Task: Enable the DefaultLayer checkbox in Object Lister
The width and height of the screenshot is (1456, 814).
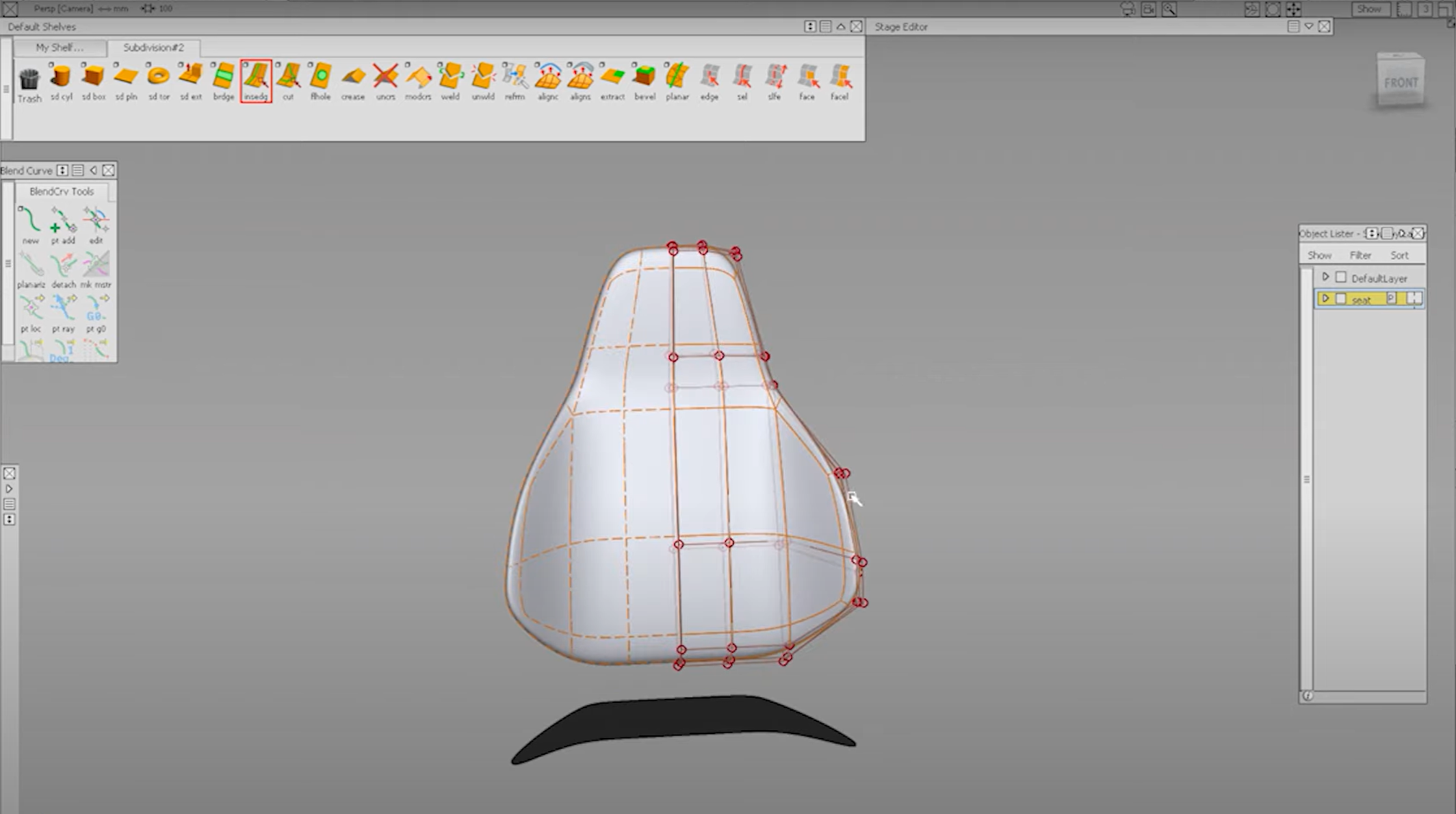Action: [1341, 277]
